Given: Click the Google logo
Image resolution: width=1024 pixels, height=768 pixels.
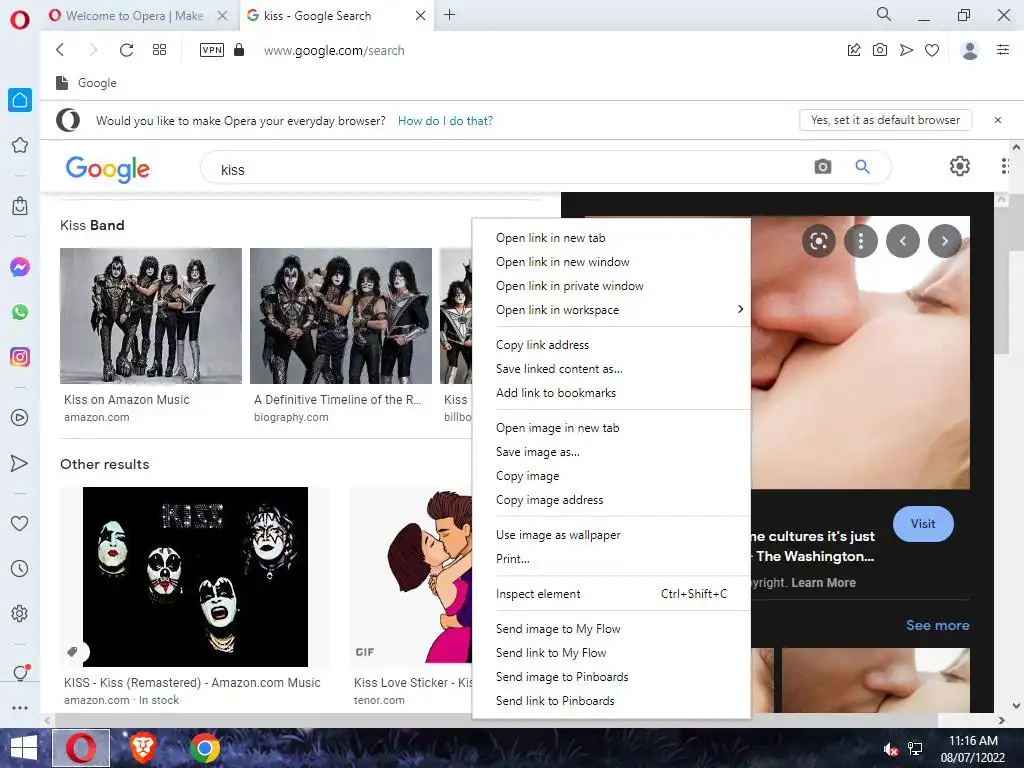Looking at the screenshot, I should coord(108,168).
